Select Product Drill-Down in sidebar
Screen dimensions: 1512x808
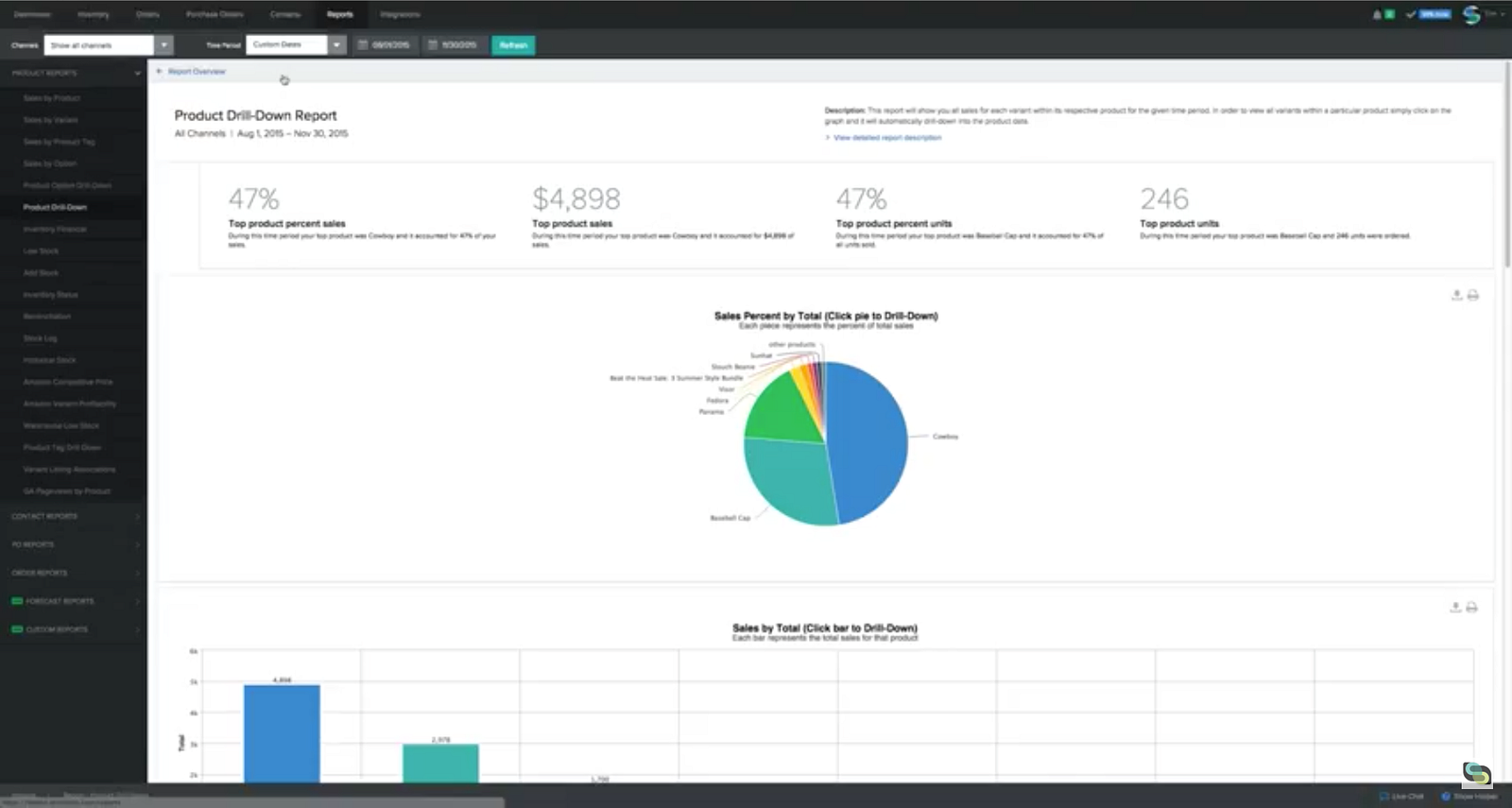55,207
